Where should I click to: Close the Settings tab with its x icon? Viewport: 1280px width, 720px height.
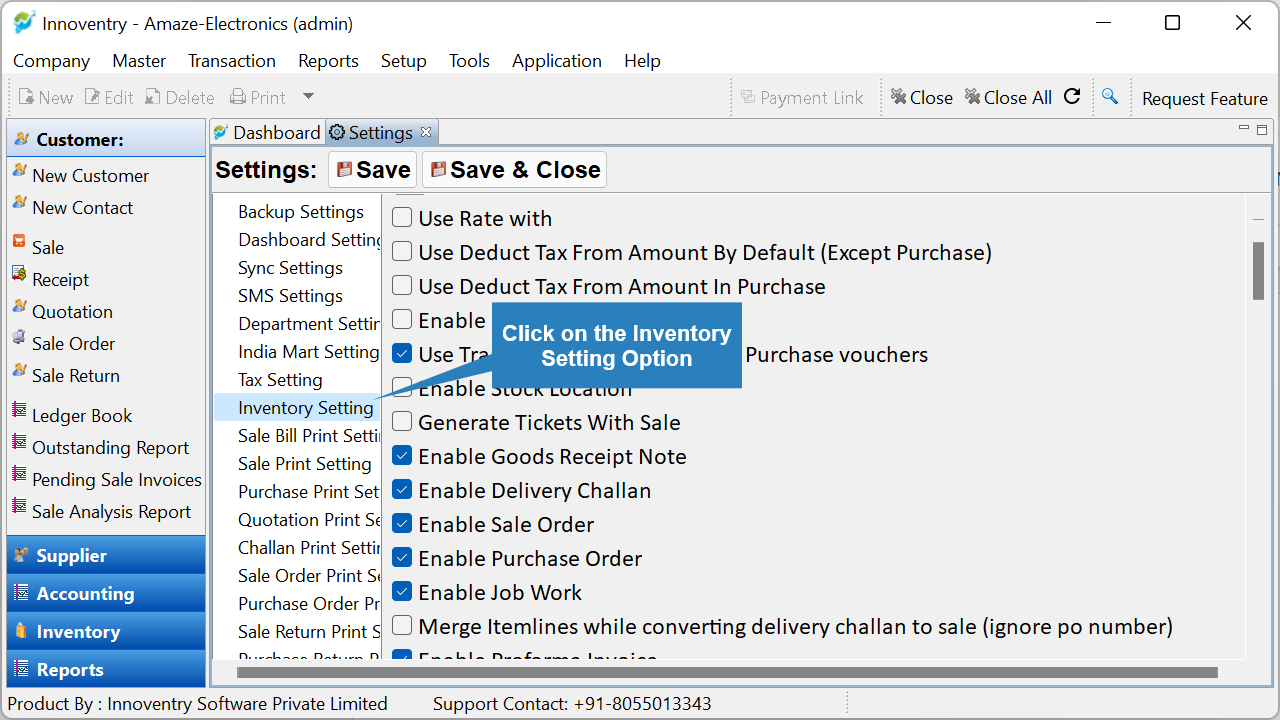pyautogui.click(x=426, y=132)
